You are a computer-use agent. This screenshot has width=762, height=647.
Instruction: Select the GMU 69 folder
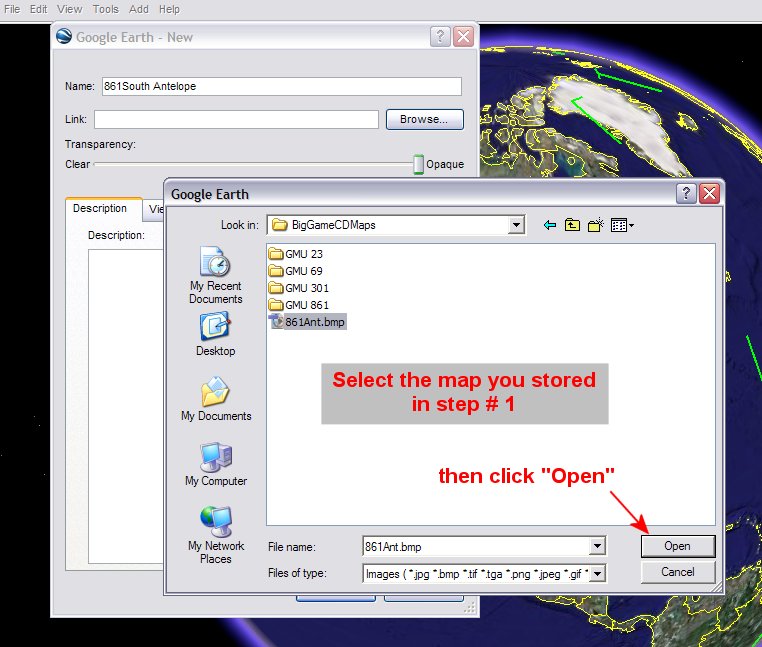click(x=295, y=271)
